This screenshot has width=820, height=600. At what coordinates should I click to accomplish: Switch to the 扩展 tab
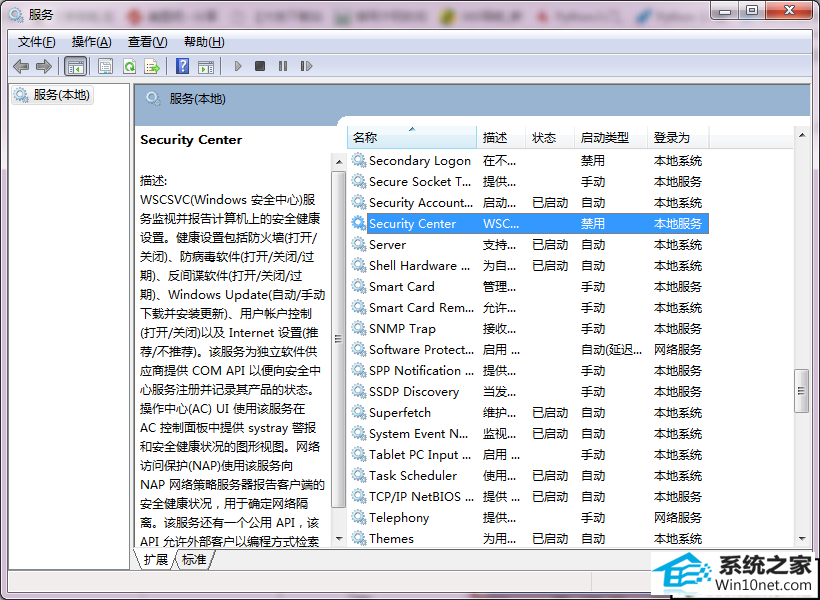click(155, 560)
